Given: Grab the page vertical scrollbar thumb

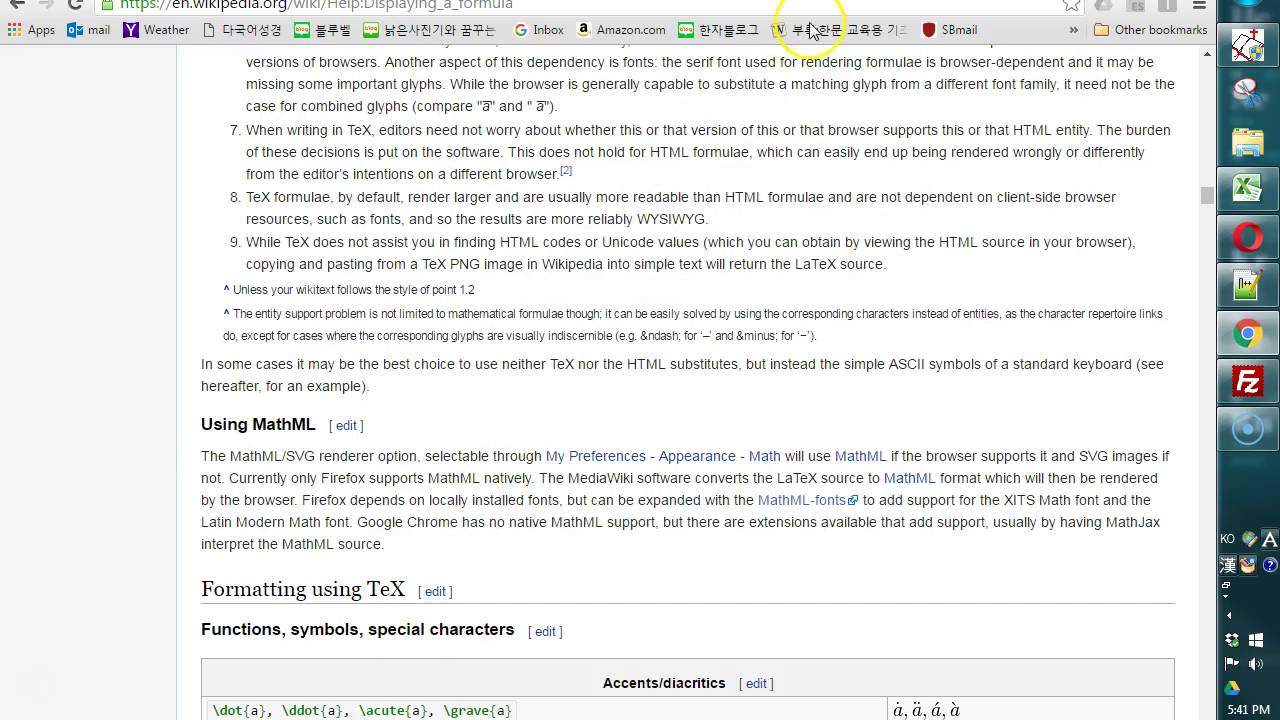Looking at the screenshot, I should pos(1207,196).
